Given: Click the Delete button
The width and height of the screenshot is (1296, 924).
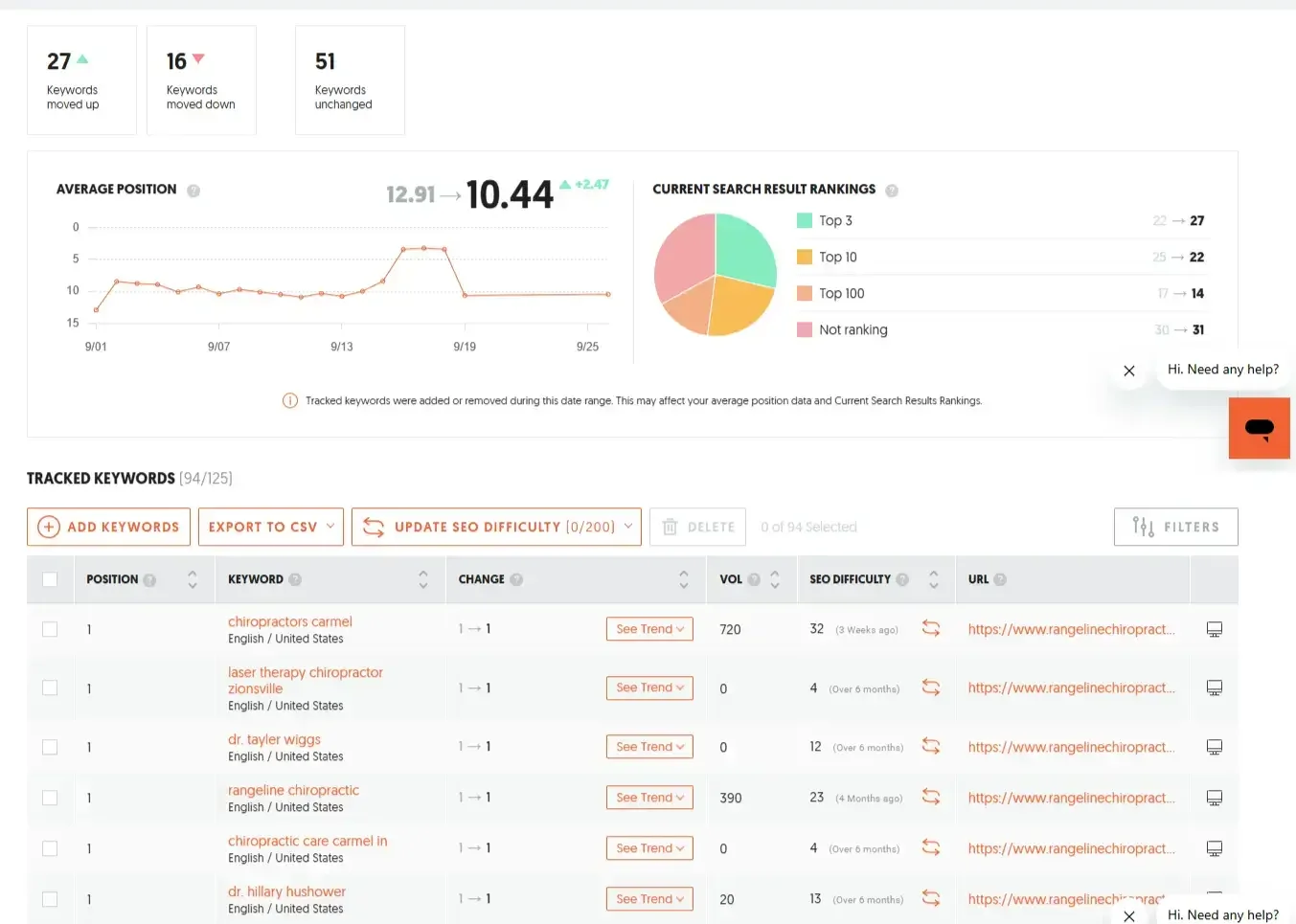Looking at the screenshot, I should click(697, 527).
